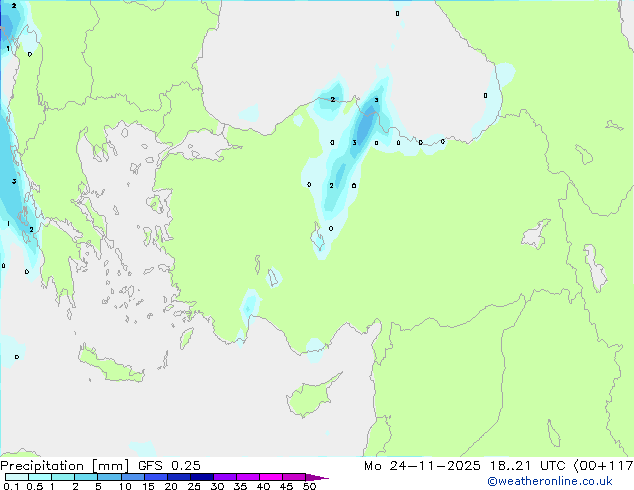Pick the 15–20 mm legend color swatch
Viewport: 634px width, 490px height.
coord(155,477)
